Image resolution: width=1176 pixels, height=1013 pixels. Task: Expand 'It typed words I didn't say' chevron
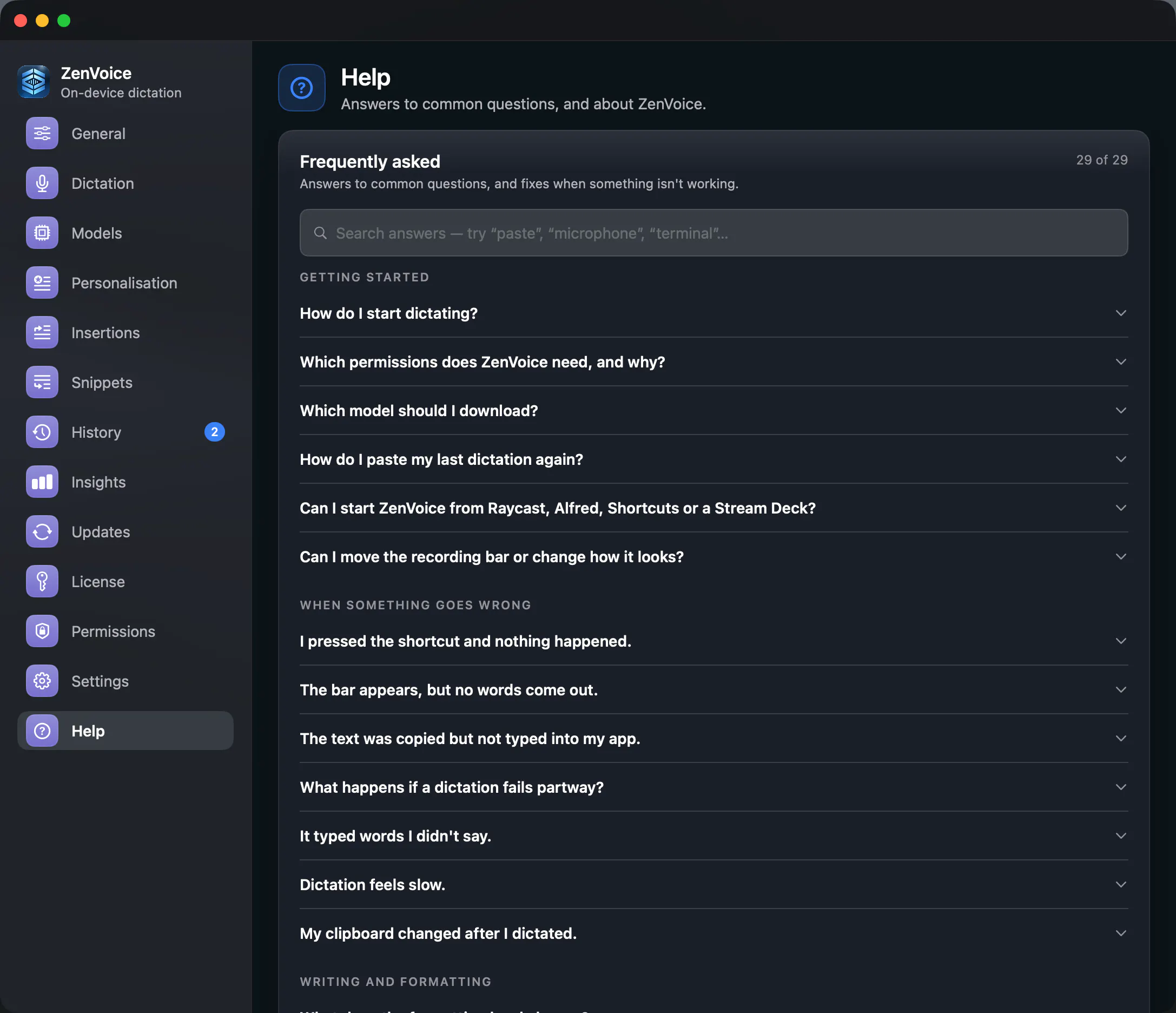(x=1121, y=836)
